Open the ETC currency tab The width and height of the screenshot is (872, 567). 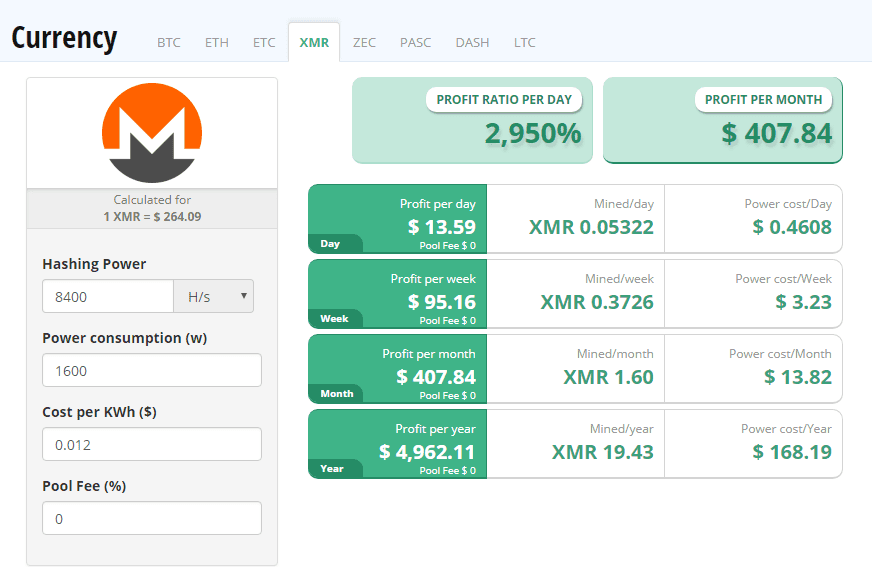coord(264,42)
